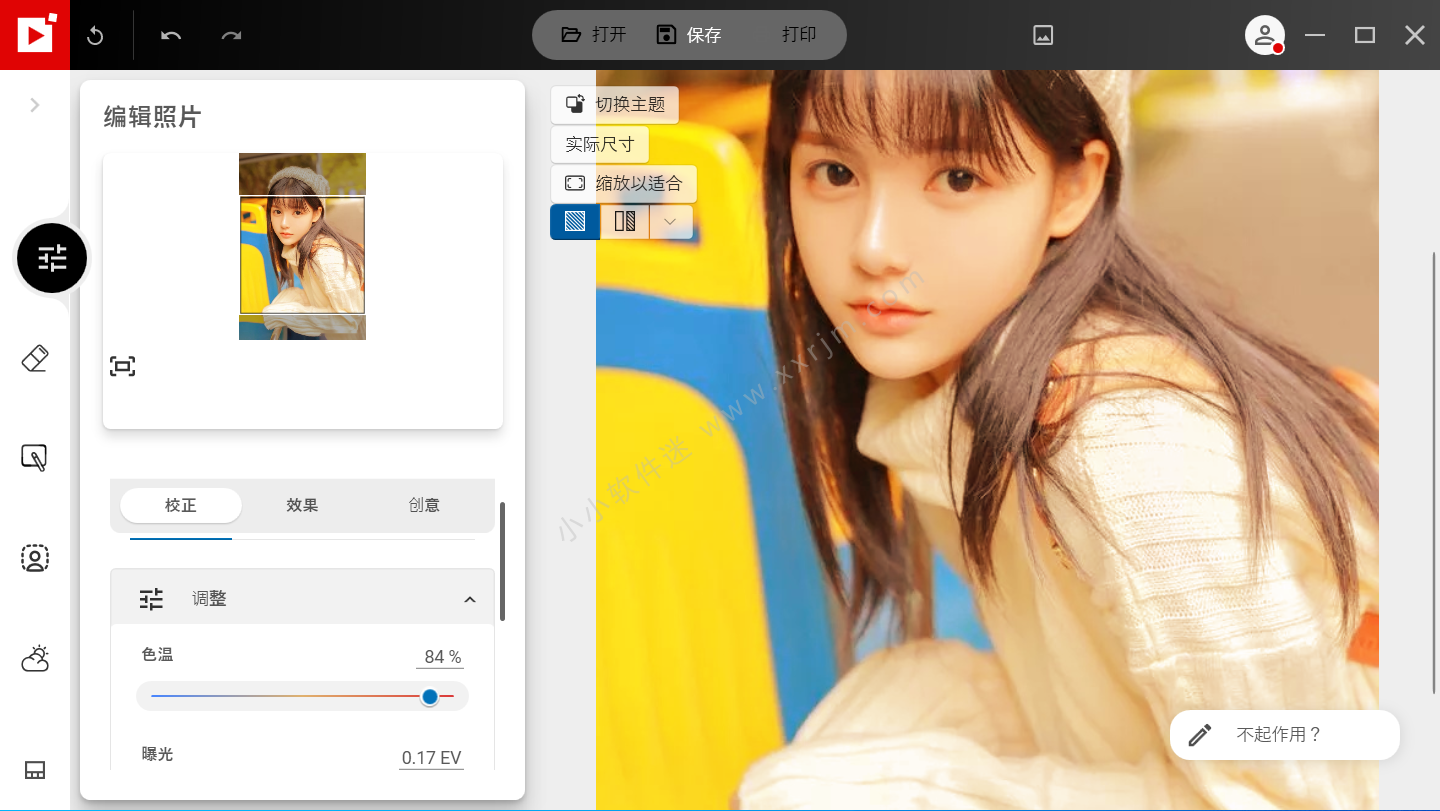Select the eraser tool in sidebar
Image resolution: width=1440 pixels, height=811 pixels.
[35, 359]
